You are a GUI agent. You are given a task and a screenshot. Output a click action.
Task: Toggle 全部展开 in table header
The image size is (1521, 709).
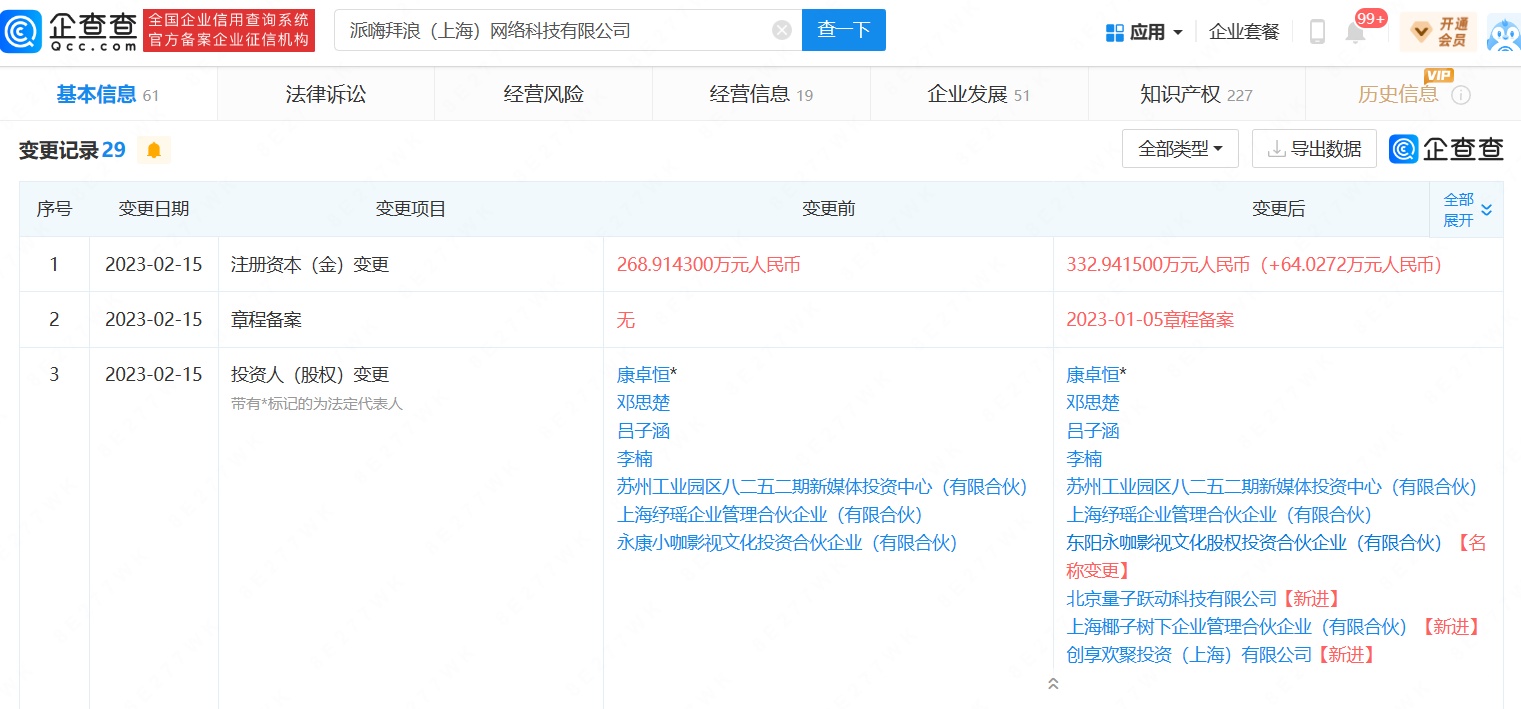pyautogui.click(x=1467, y=209)
